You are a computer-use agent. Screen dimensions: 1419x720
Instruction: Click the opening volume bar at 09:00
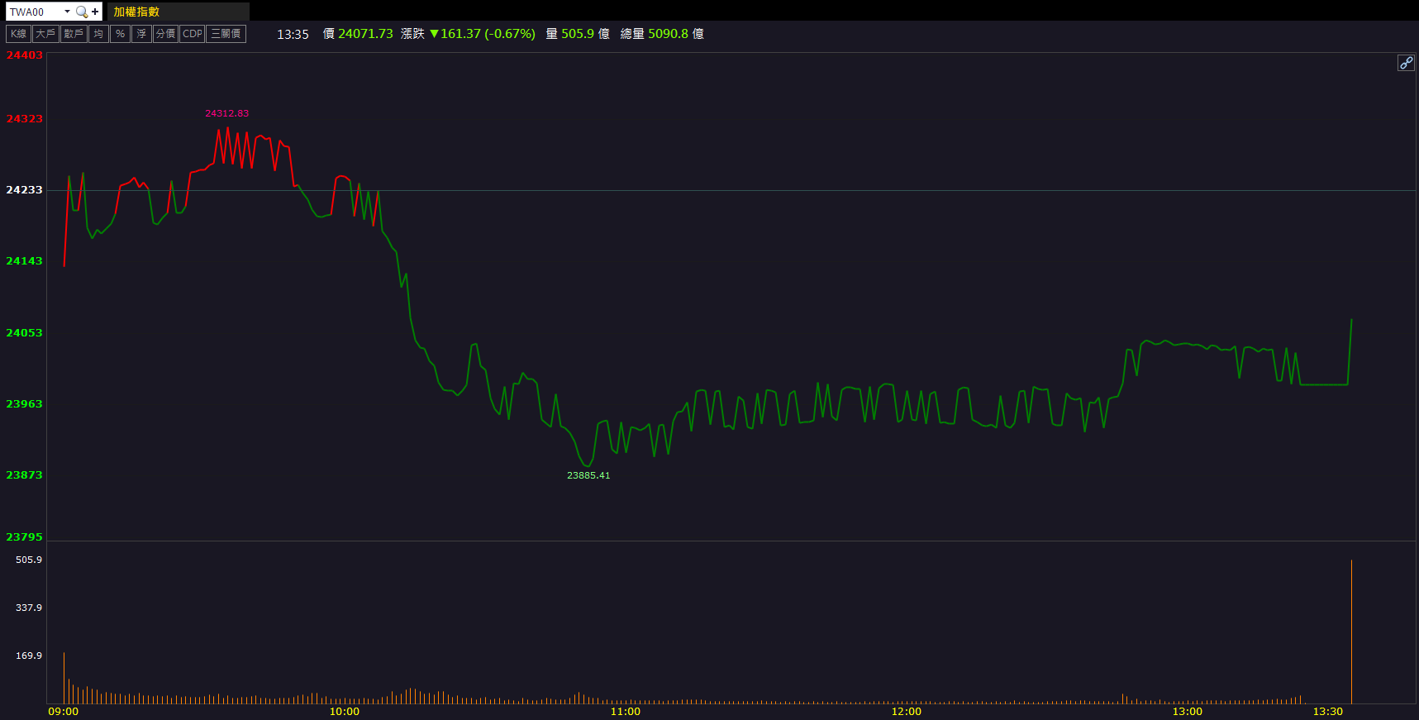(x=64, y=678)
